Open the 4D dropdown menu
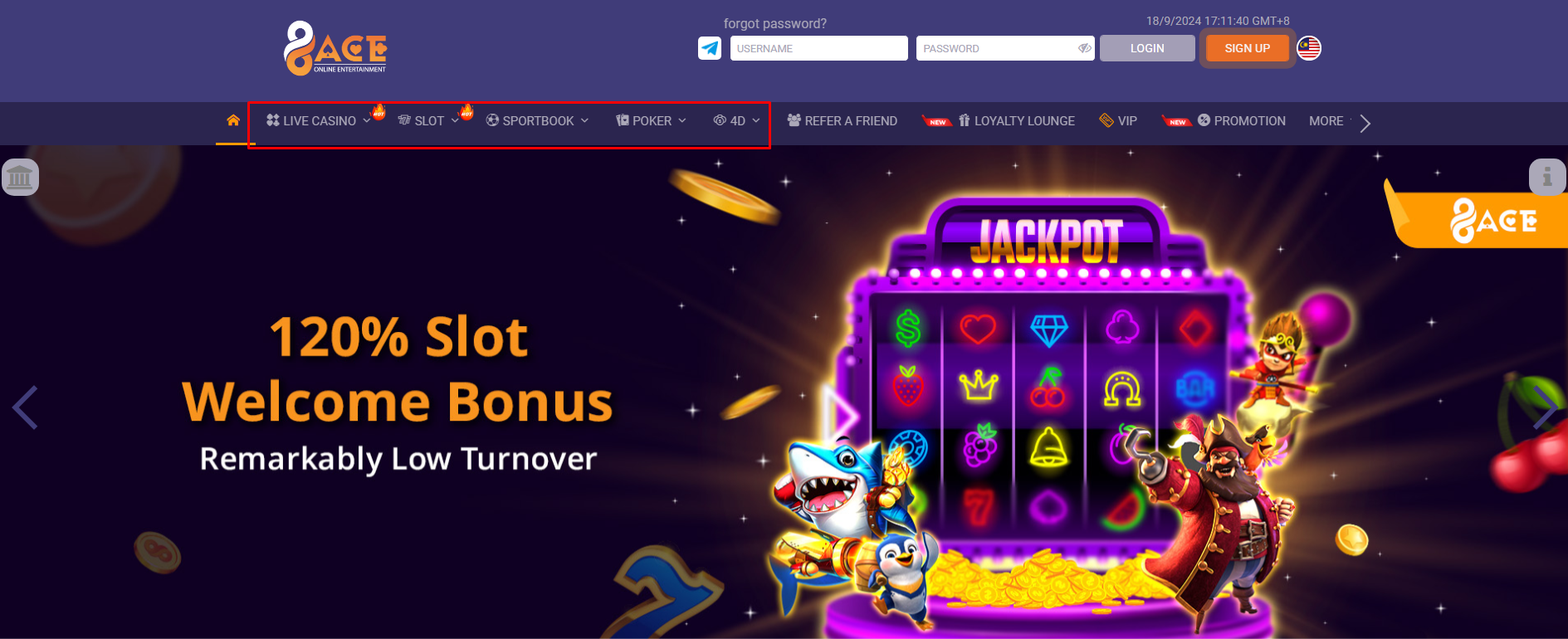 [736, 120]
